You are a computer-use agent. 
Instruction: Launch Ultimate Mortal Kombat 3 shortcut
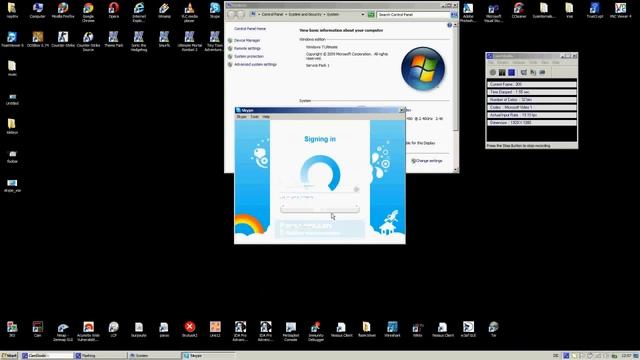point(189,41)
